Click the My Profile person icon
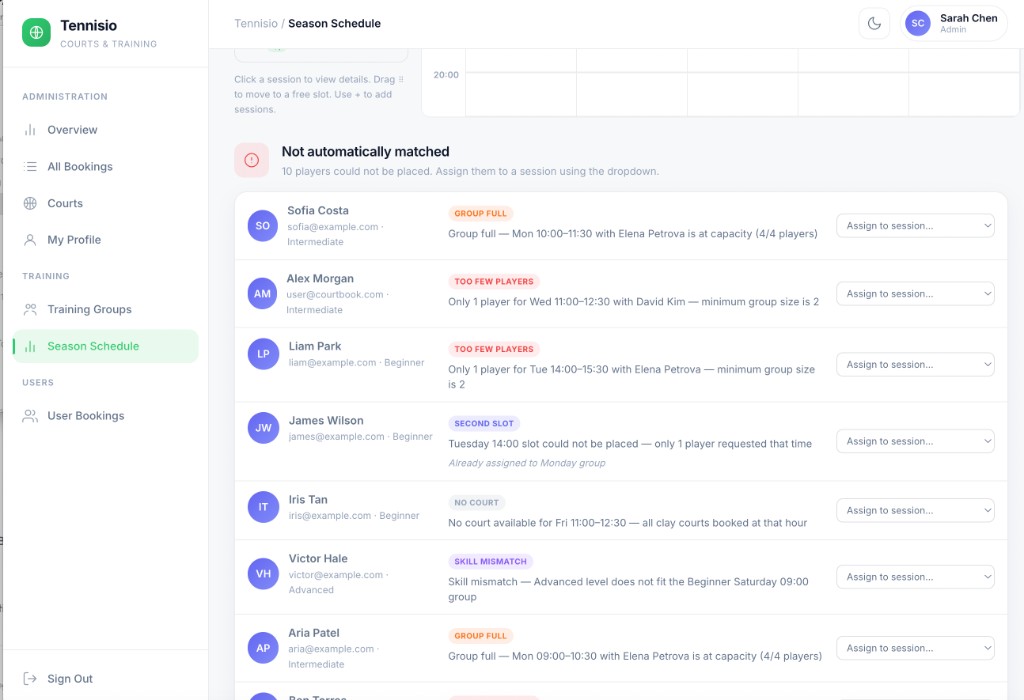This screenshot has height=700, width=1024. pos(30,240)
